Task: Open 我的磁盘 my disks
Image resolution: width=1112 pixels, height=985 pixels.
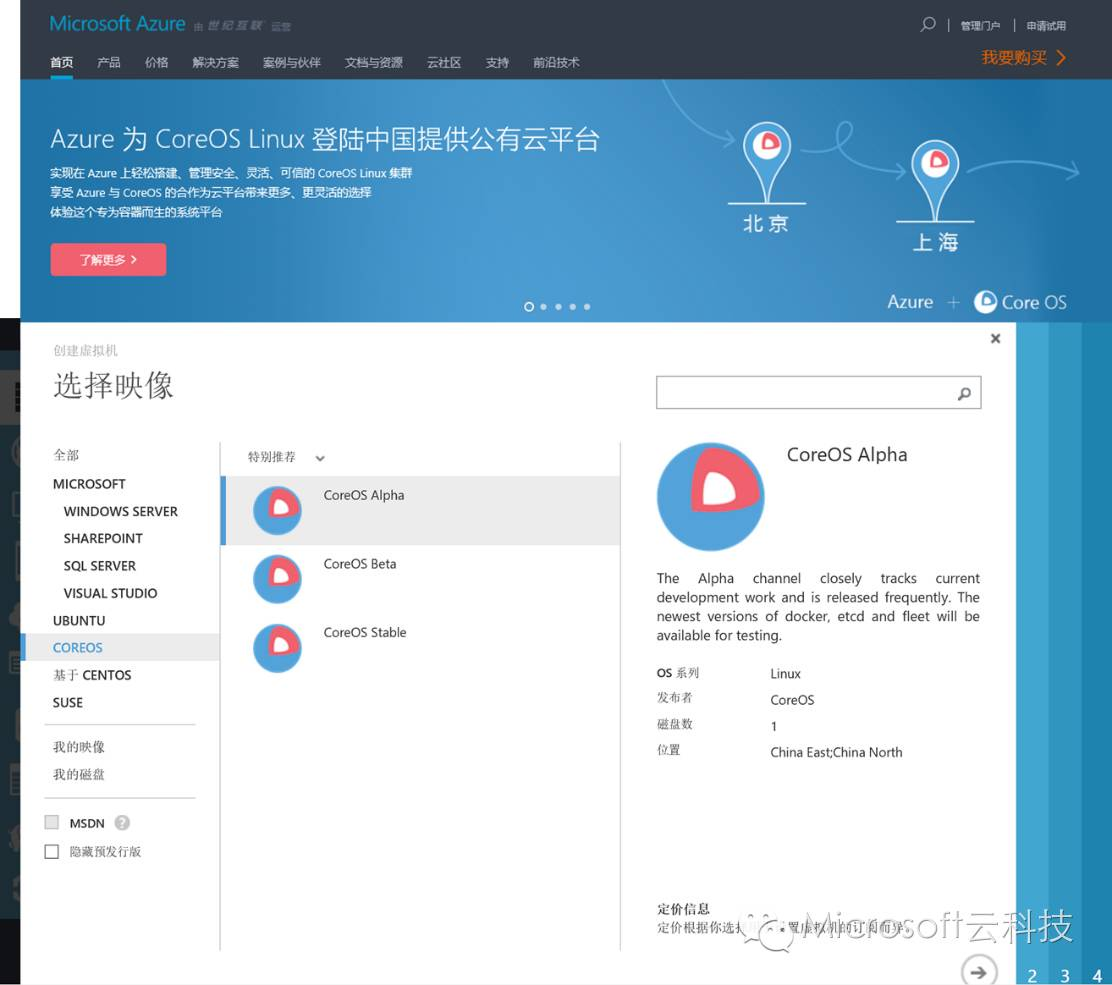Action: click(x=79, y=774)
